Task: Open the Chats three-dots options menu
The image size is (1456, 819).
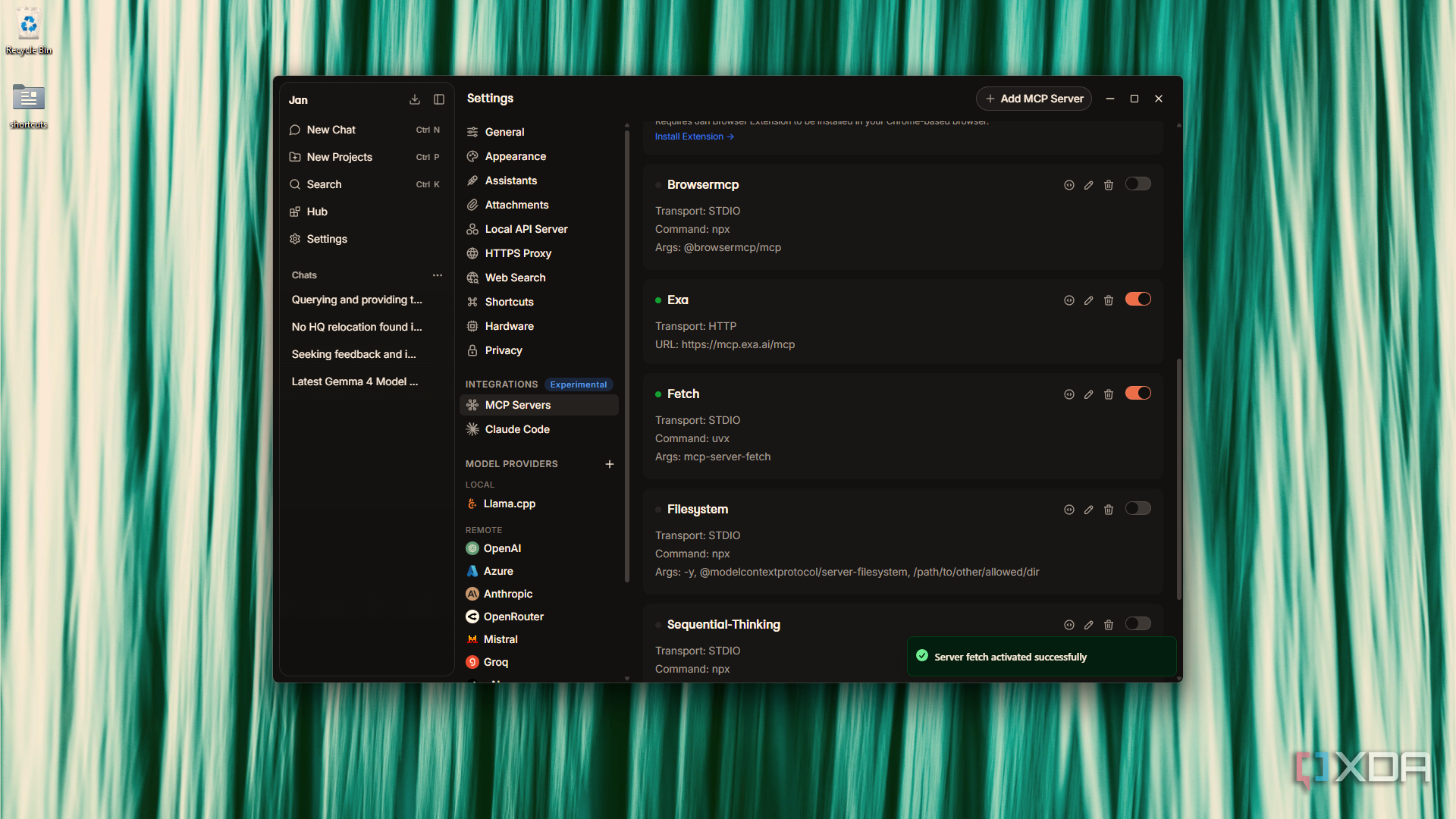Action: pos(438,275)
